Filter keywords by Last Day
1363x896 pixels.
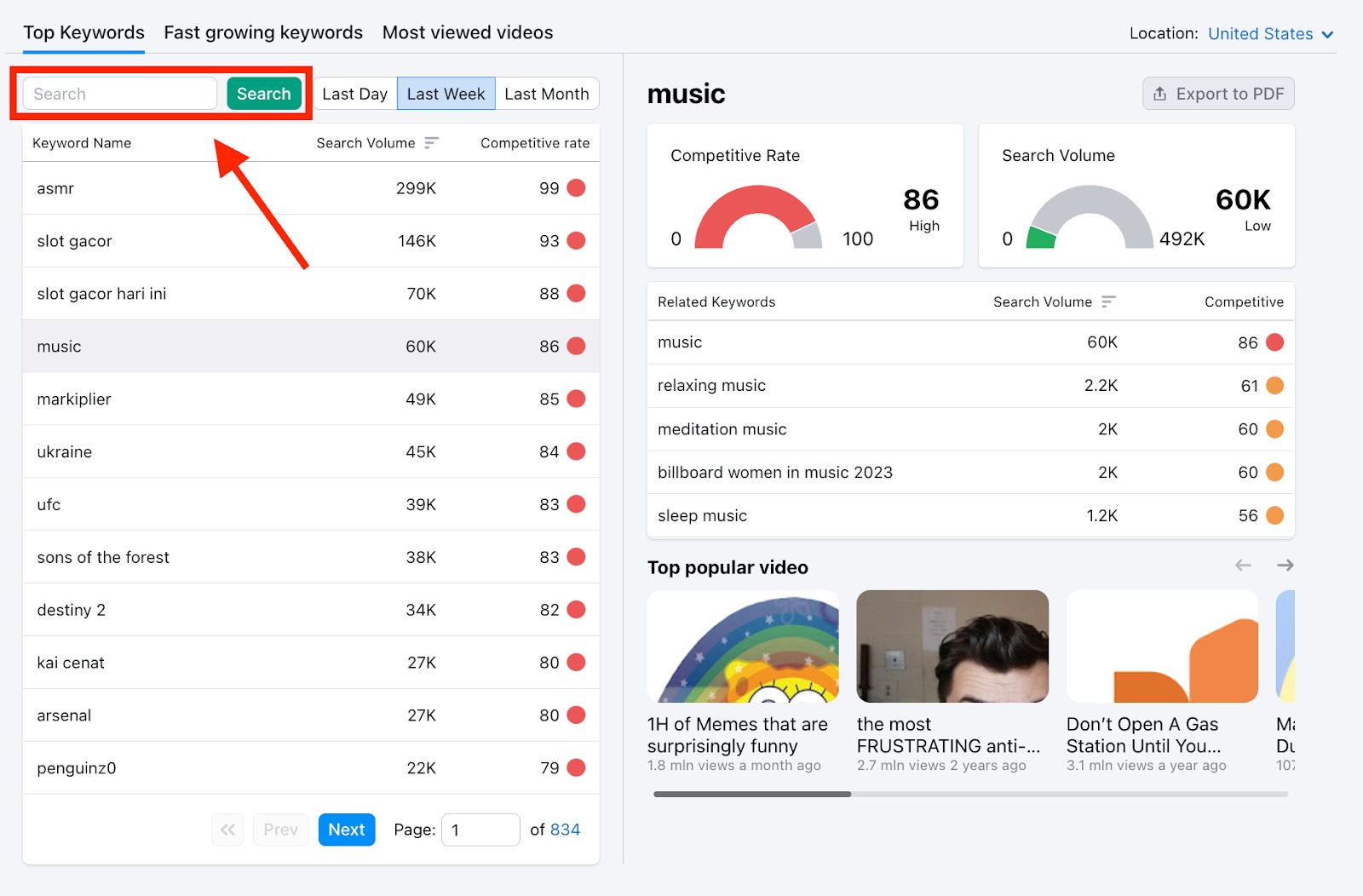click(354, 94)
